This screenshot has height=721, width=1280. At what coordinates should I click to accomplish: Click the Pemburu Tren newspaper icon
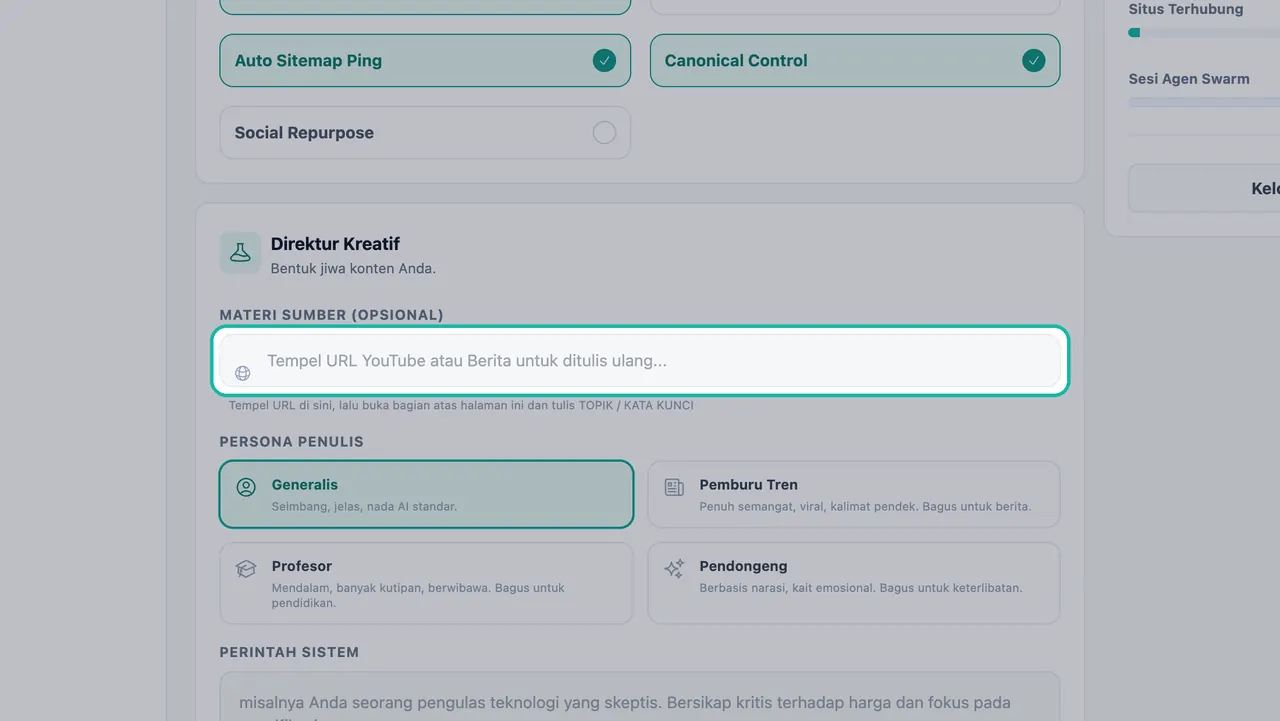click(x=675, y=487)
